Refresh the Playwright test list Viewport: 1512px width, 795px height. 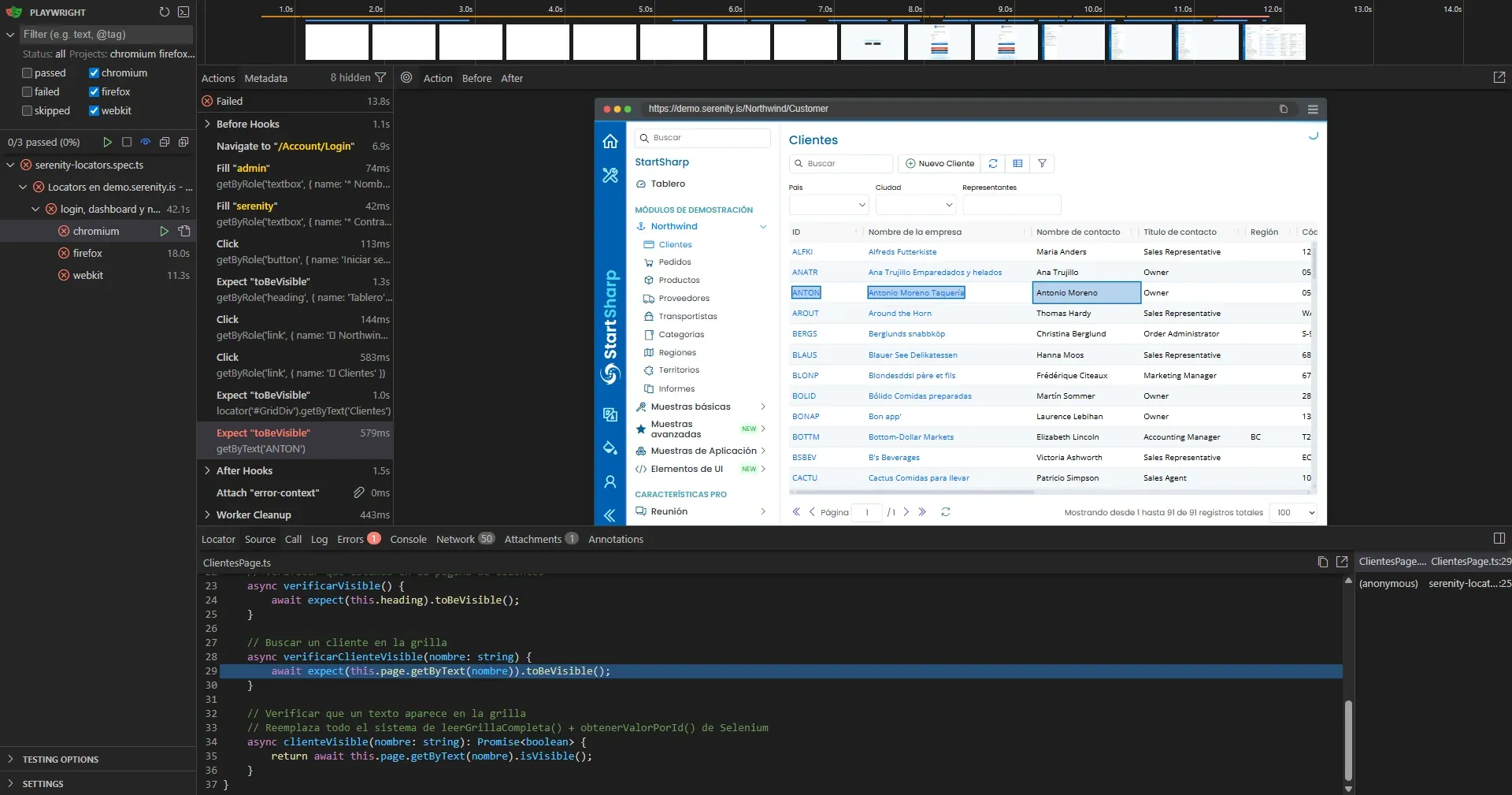pos(164,12)
